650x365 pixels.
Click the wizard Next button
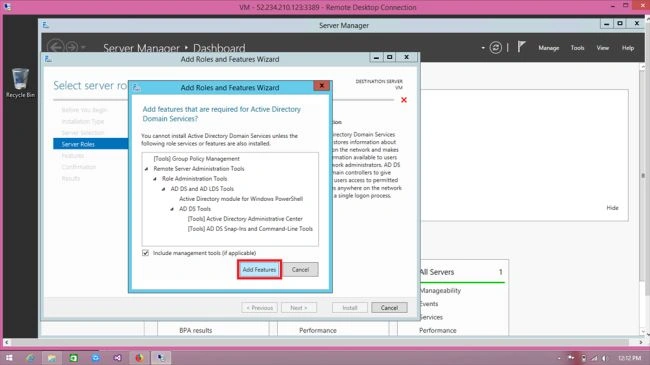(x=298, y=308)
